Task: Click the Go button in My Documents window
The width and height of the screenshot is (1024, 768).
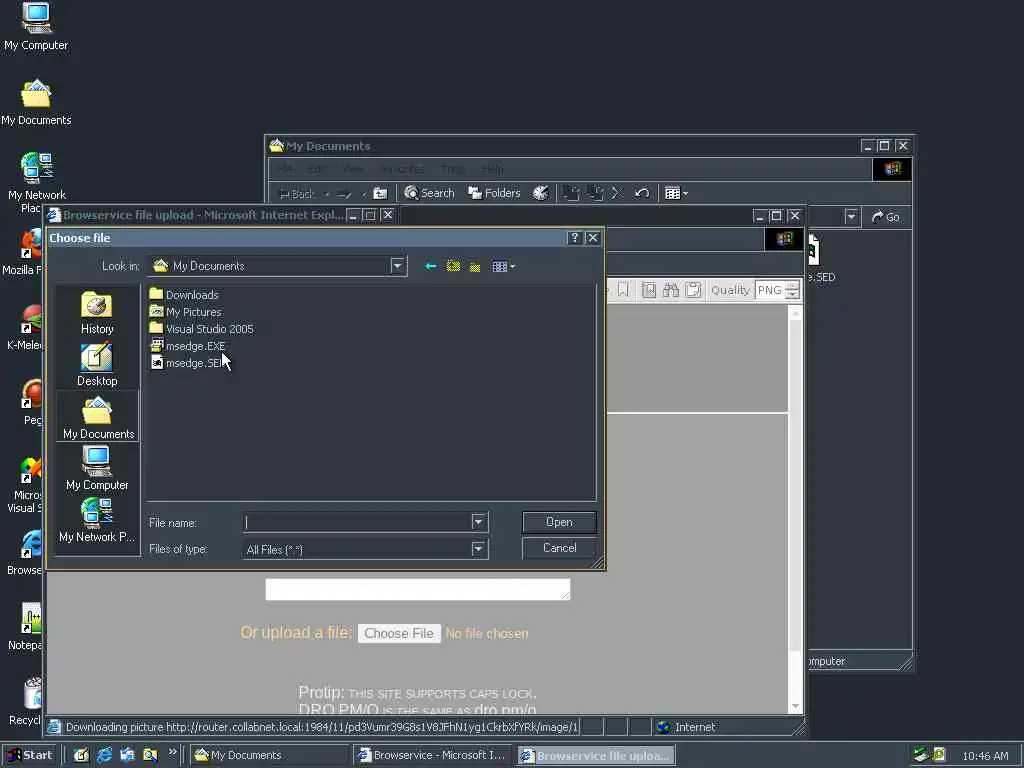Action: (x=886, y=217)
